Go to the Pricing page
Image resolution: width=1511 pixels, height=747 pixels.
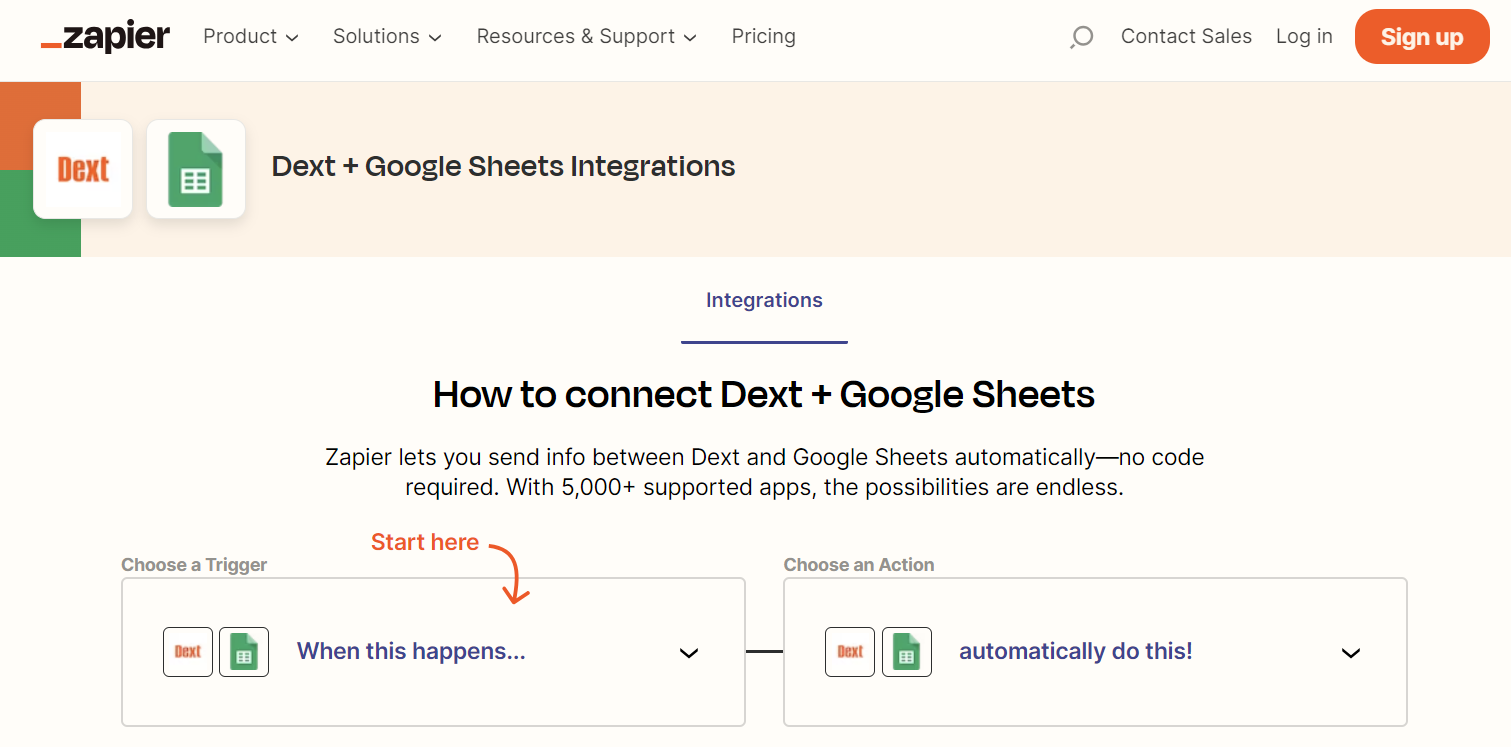764,36
